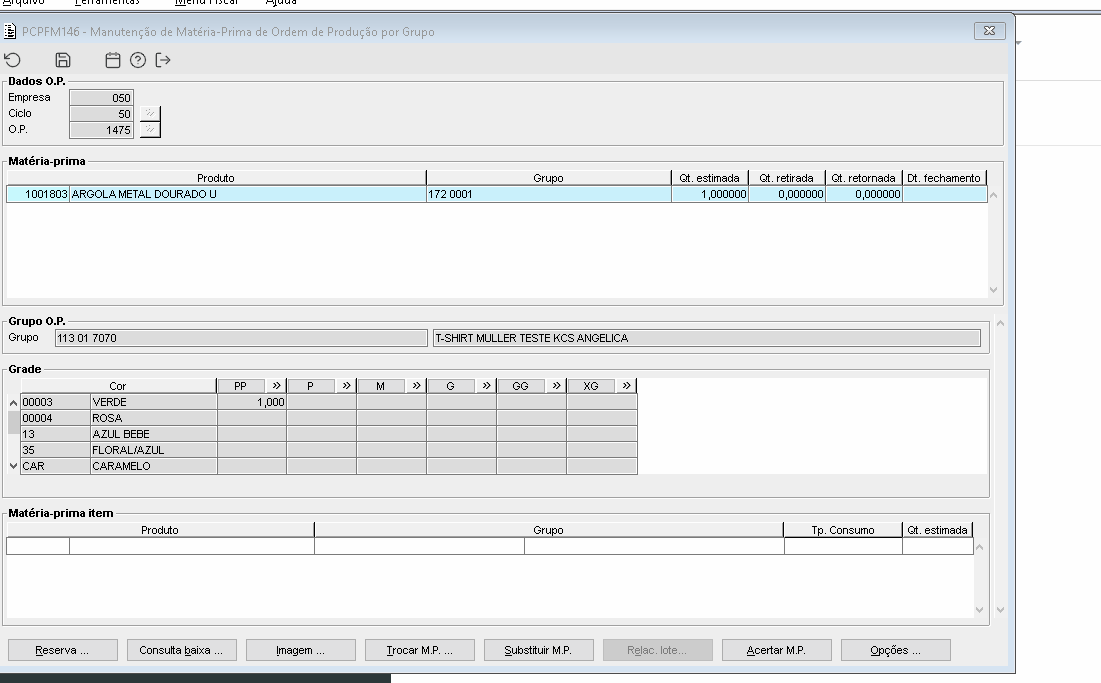Select color row CARAMELO

pyautogui.click(x=329, y=466)
